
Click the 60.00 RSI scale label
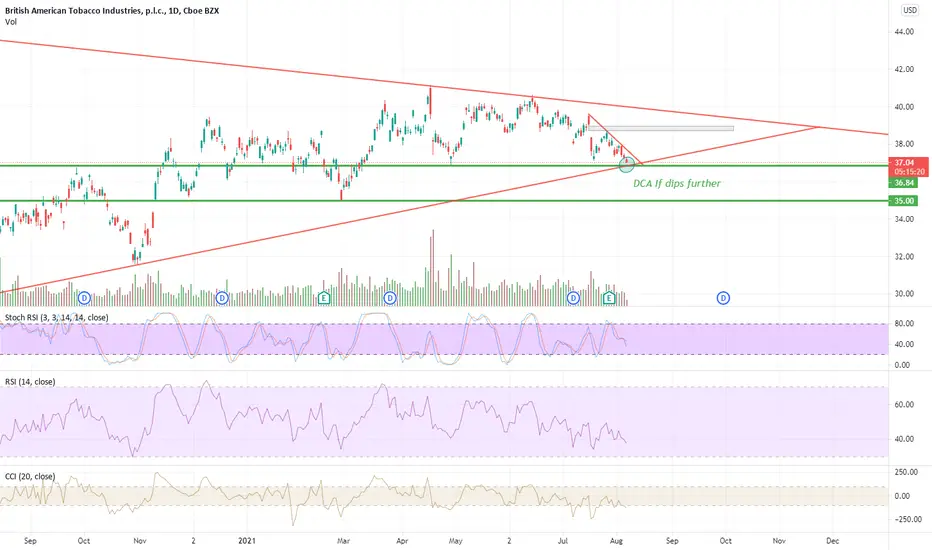tap(904, 405)
